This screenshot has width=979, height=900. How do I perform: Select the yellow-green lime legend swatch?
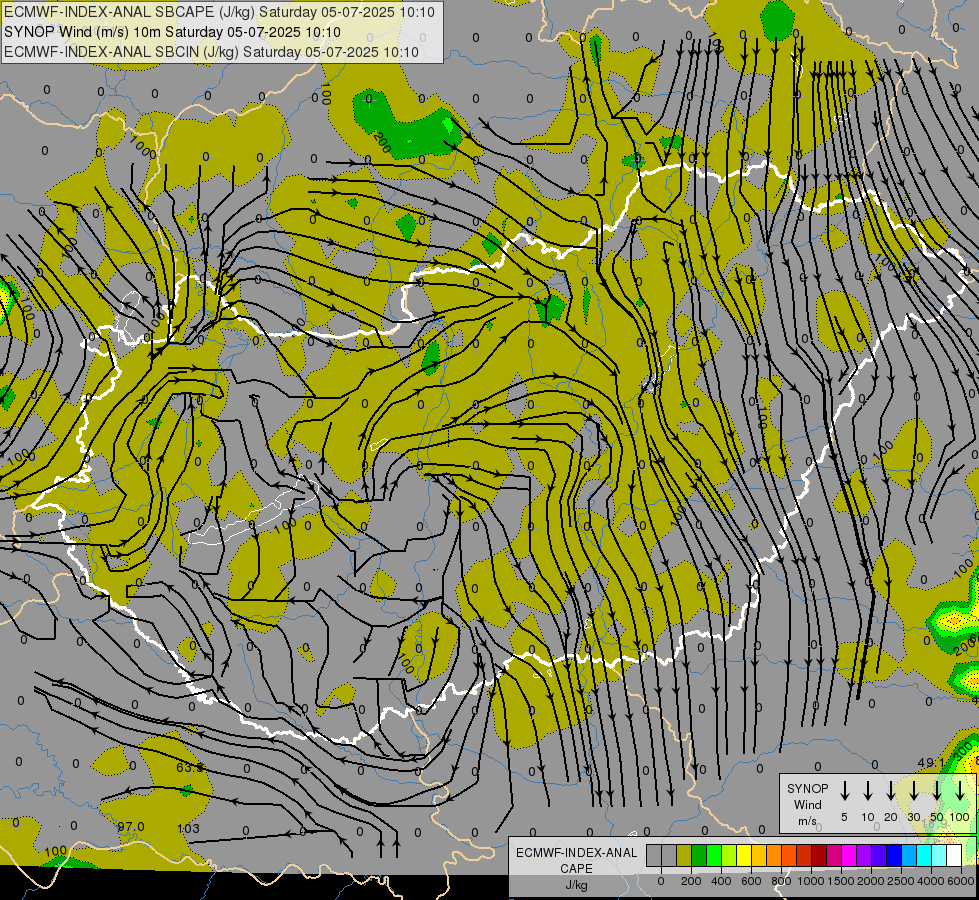pos(729,855)
